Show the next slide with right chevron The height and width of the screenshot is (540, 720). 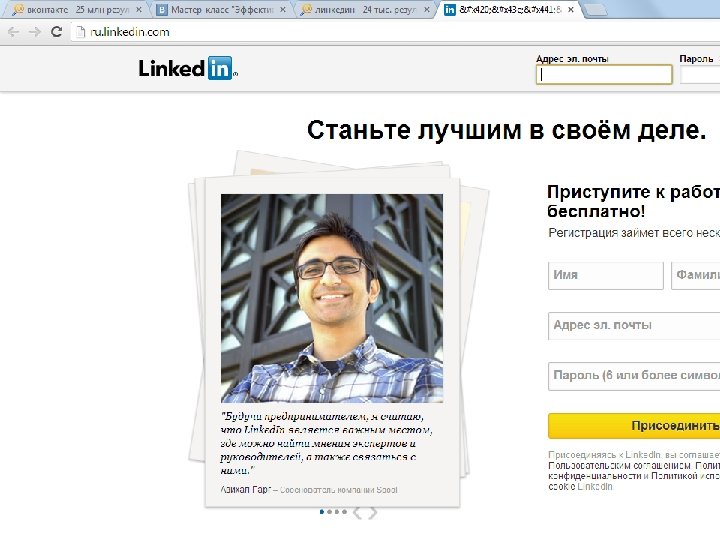tap(372, 512)
